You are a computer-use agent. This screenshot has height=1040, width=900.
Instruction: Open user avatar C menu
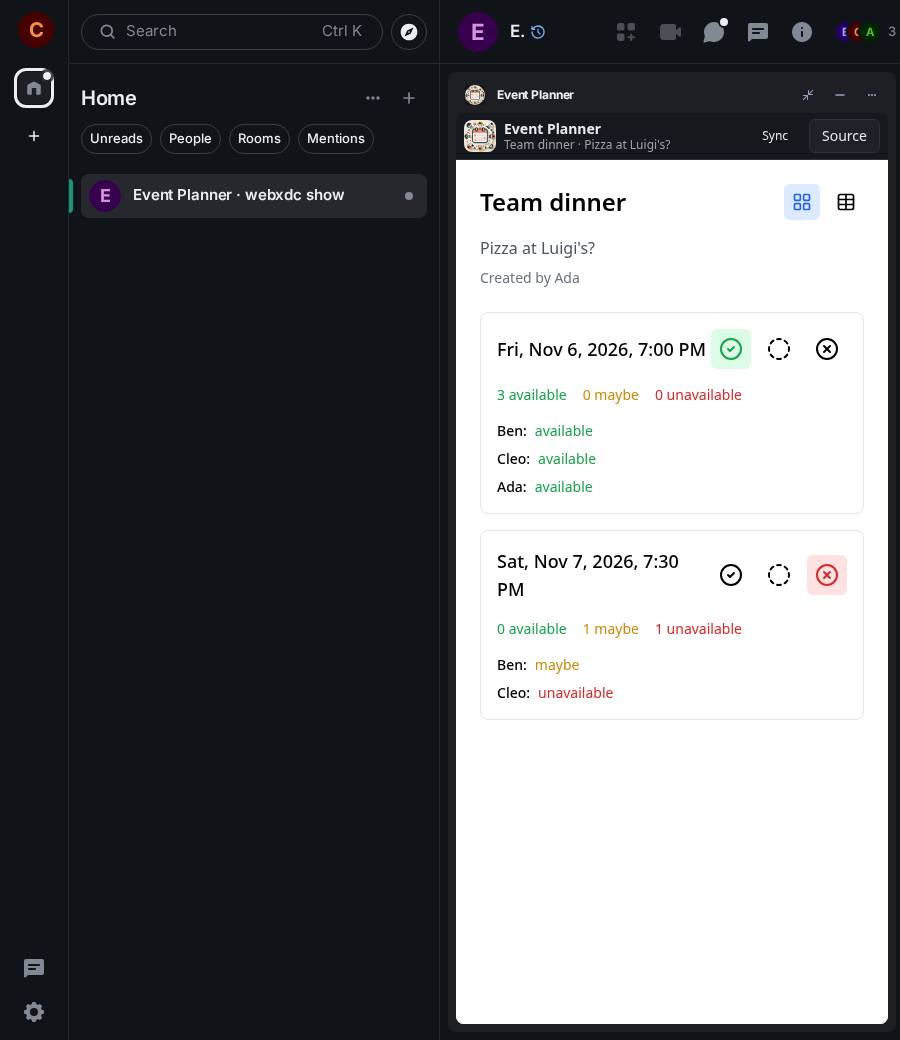click(36, 30)
